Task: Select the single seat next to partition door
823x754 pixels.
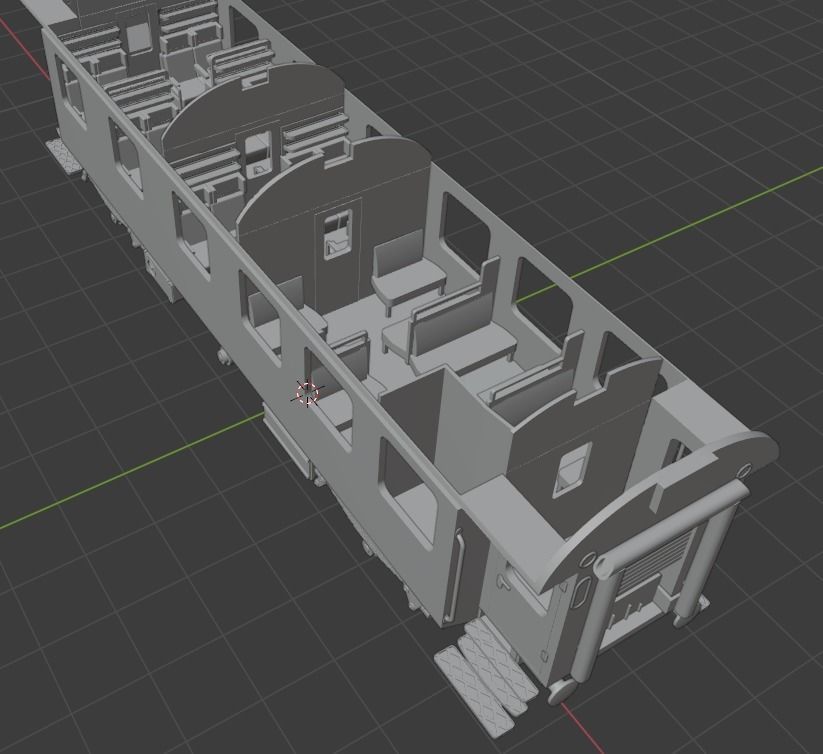Action: pos(407,273)
